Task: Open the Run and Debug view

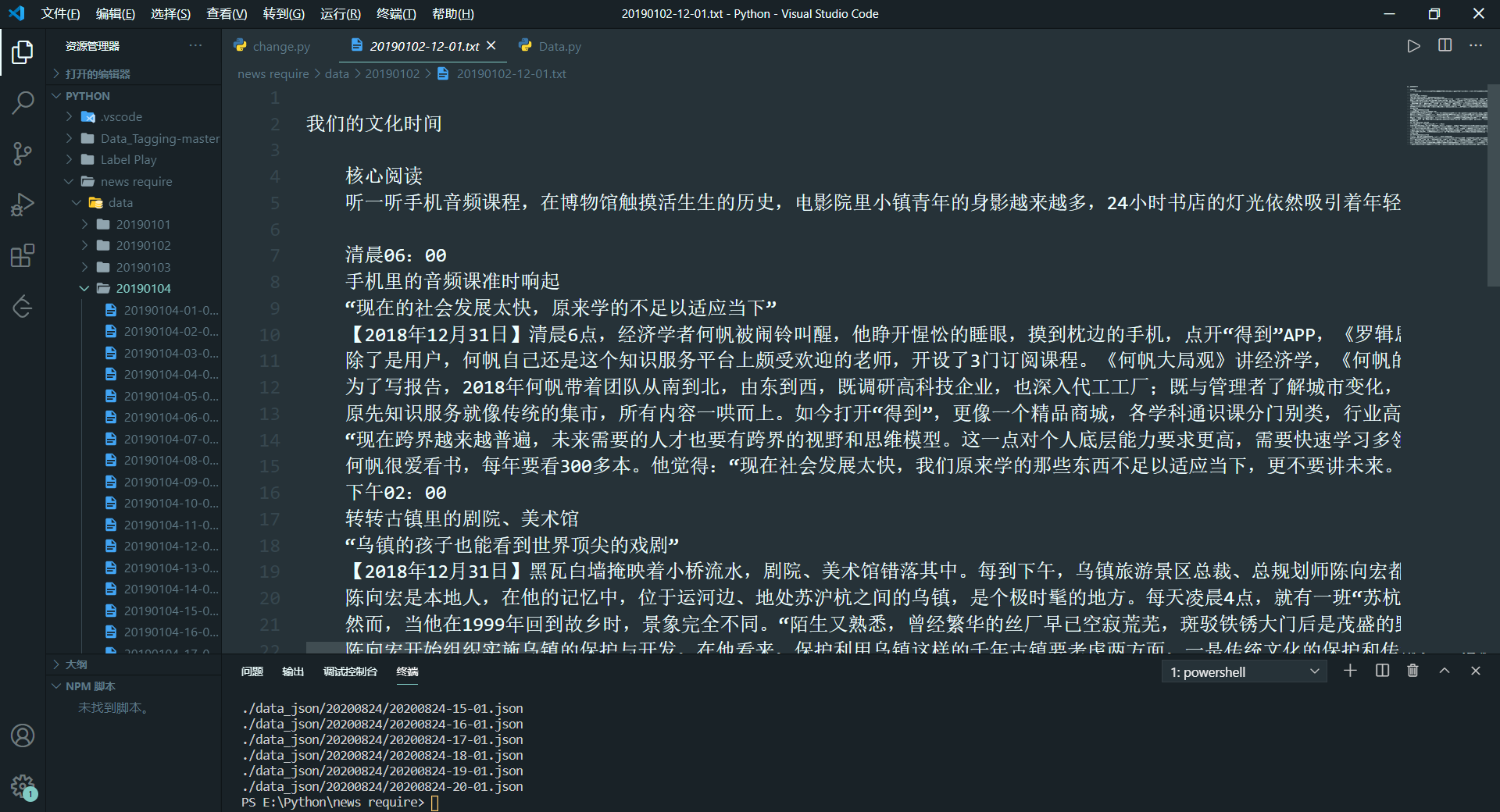Action: click(23, 204)
